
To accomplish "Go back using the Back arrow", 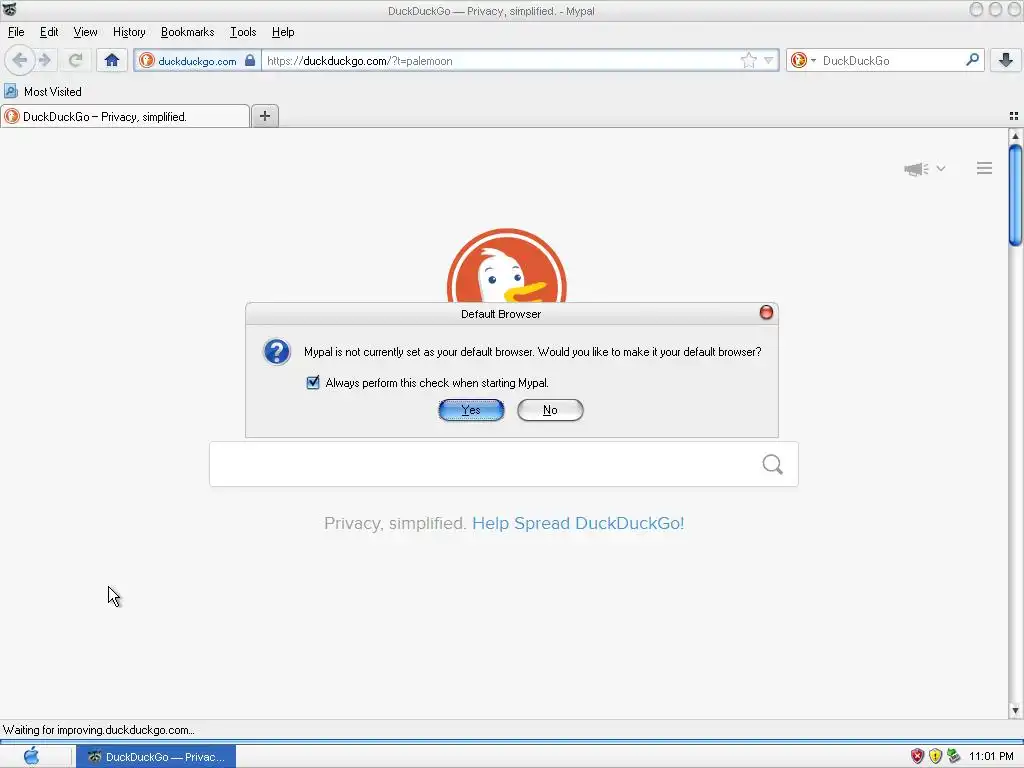I will point(20,61).
